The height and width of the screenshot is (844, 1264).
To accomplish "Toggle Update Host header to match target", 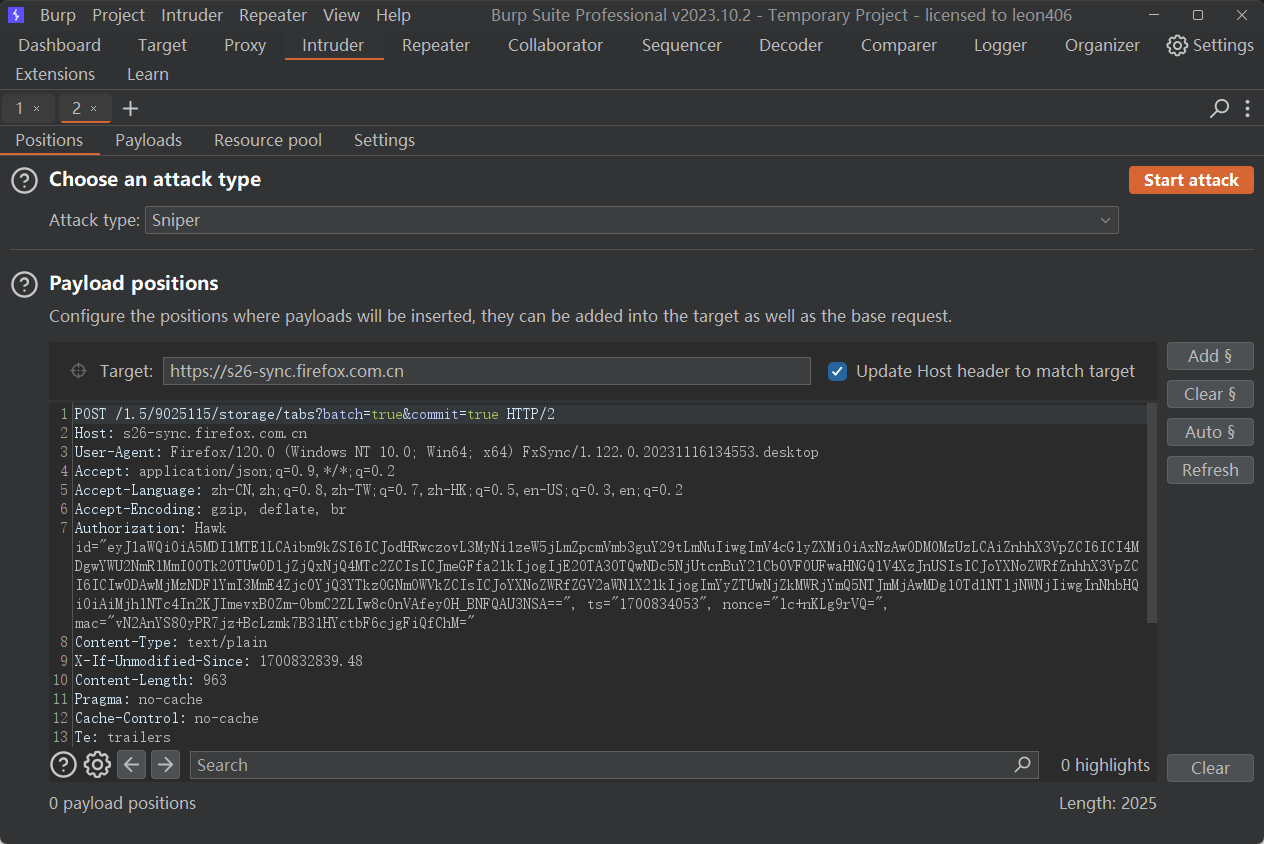I will tap(838, 371).
